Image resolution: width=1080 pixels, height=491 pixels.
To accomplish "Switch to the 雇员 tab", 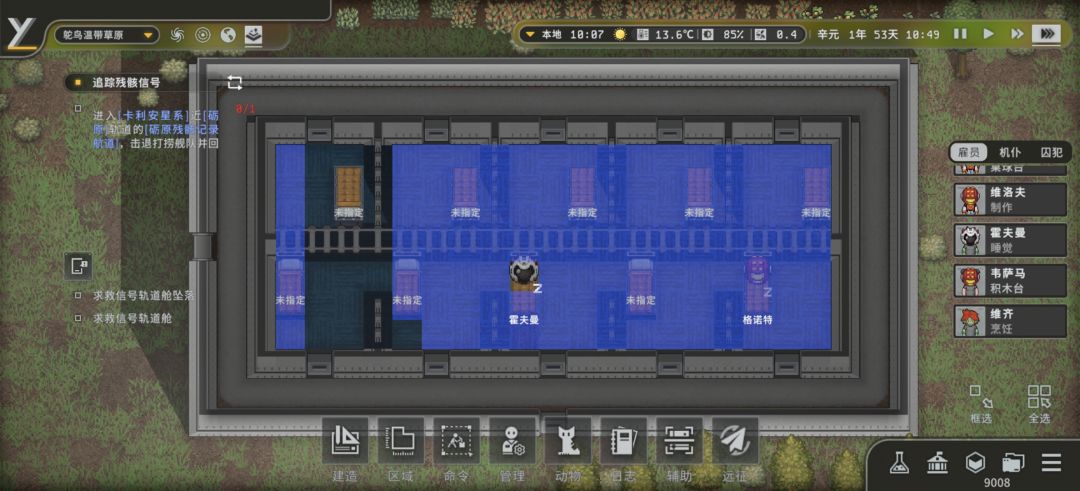I will pyautogui.click(x=968, y=153).
